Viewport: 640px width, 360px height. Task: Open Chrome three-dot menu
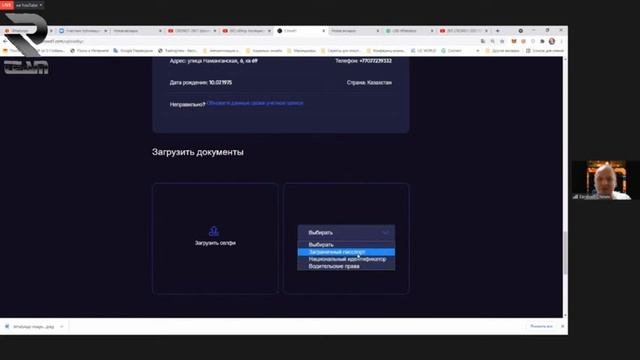point(562,41)
